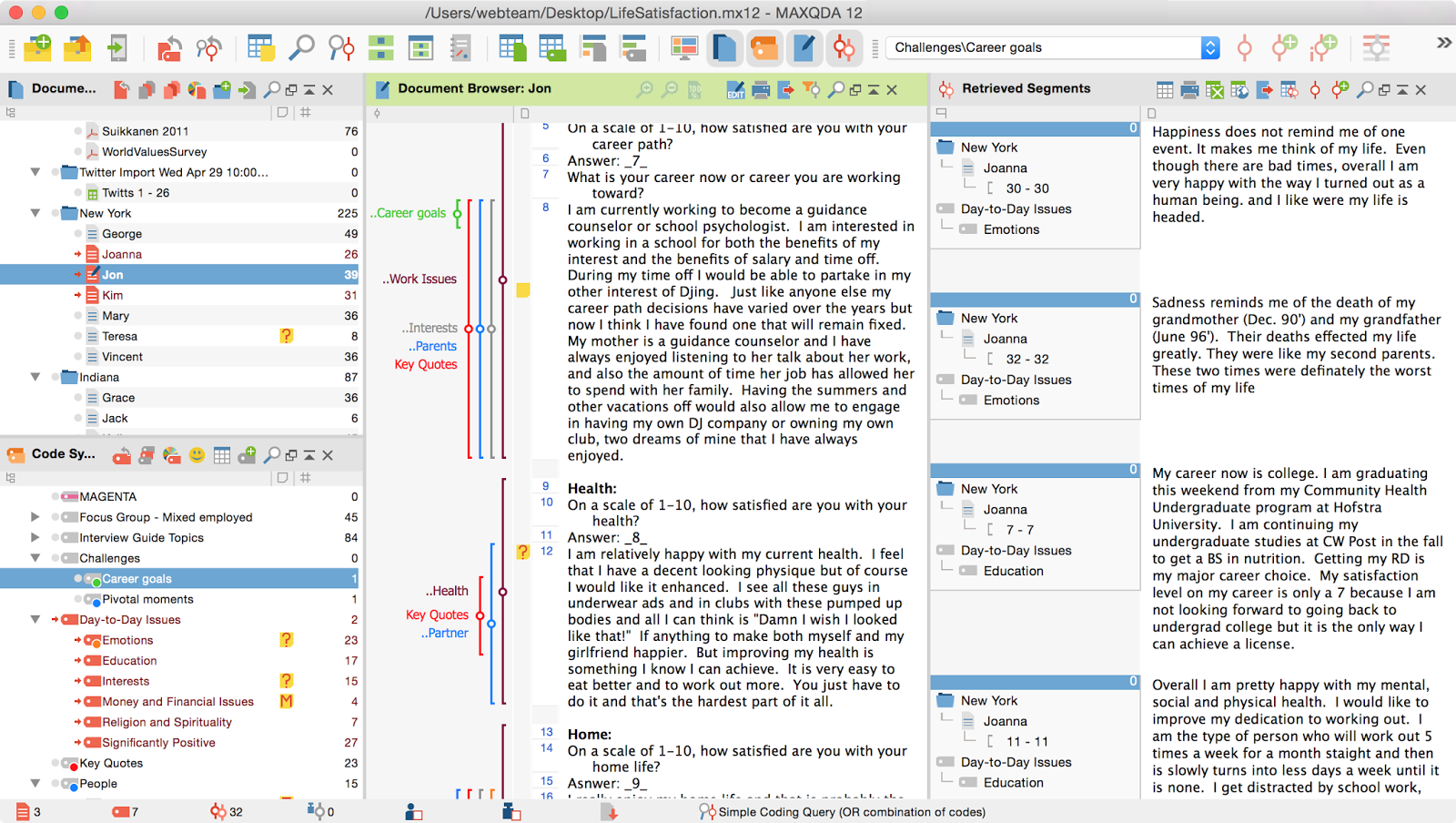Toggle the Document System window button

coord(724,47)
